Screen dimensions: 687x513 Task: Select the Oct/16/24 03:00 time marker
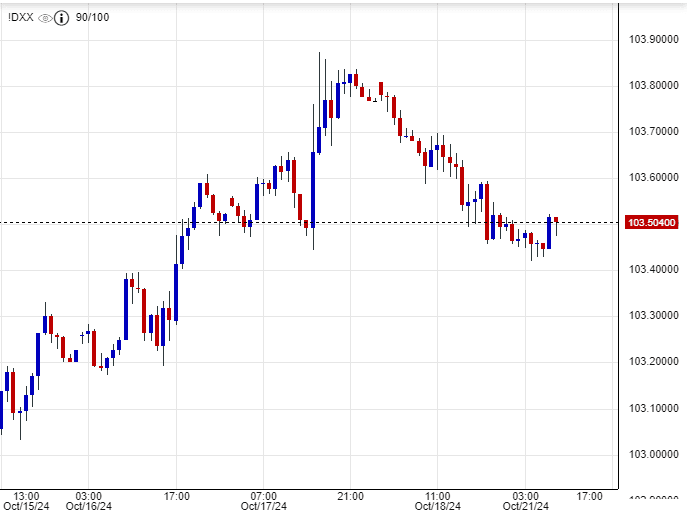coord(88,500)
